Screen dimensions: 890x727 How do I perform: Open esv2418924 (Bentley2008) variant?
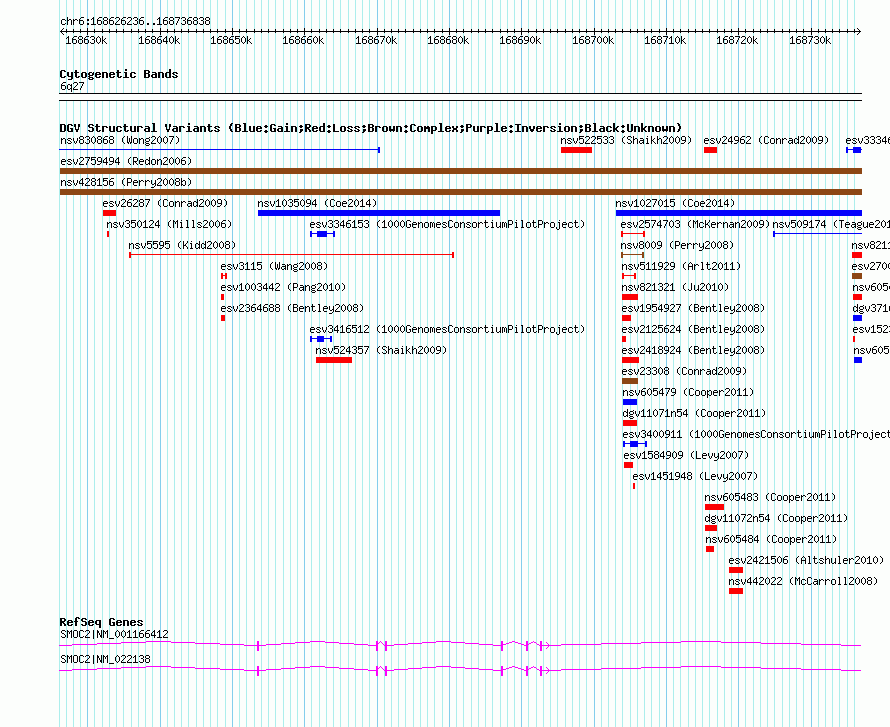[x=692, y=350]
